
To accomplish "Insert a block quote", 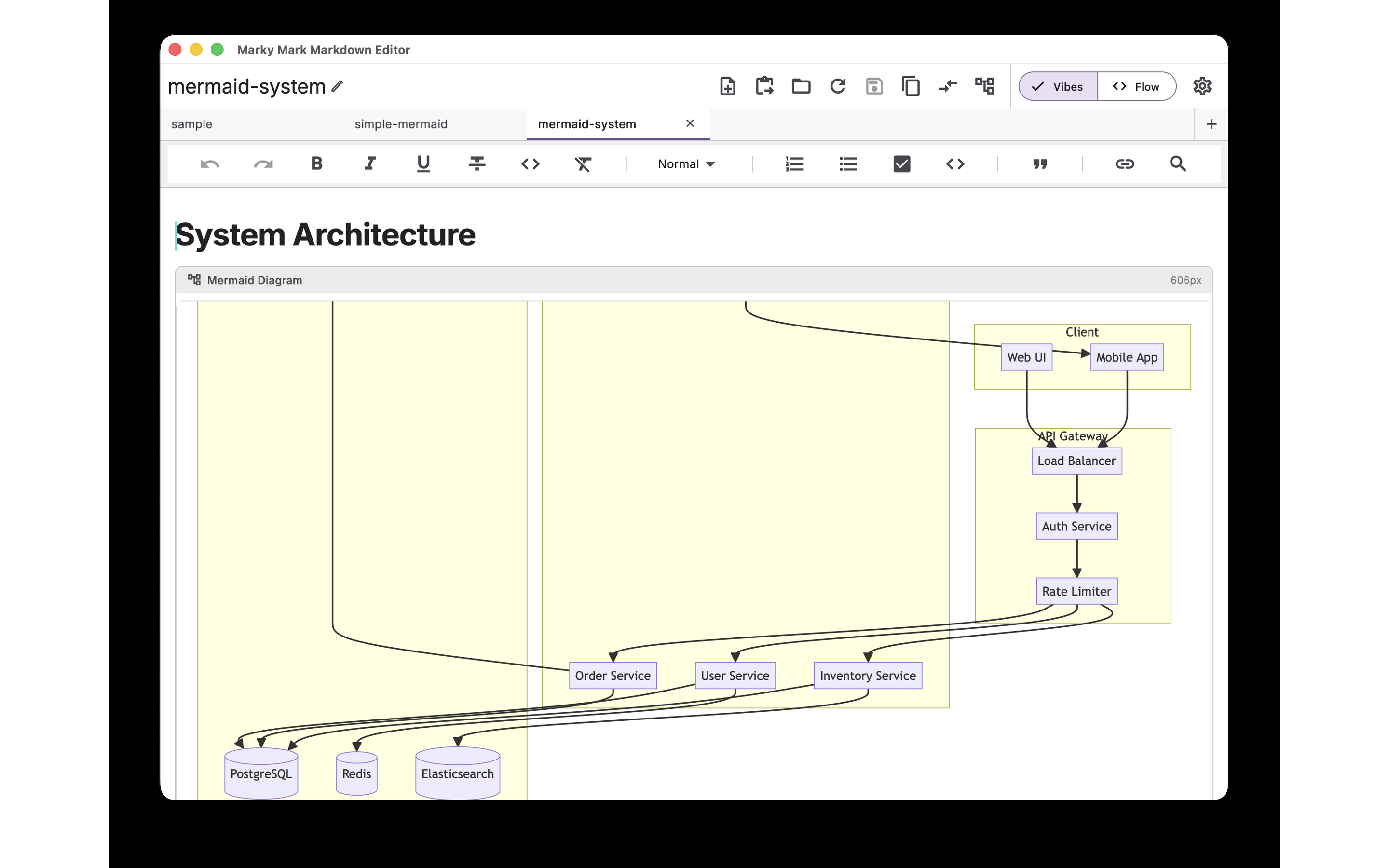I will pos(1040,164).
